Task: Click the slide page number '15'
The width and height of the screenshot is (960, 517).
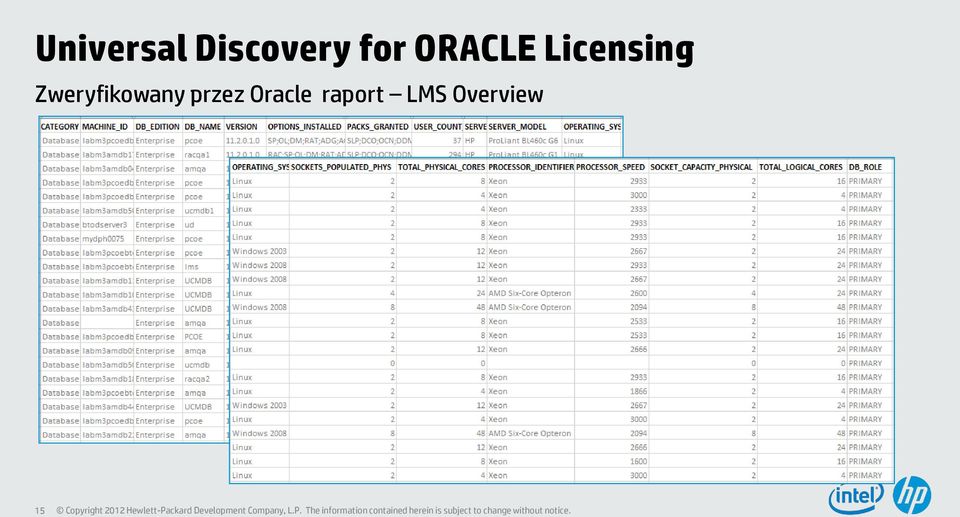Action: coord(40,510)
